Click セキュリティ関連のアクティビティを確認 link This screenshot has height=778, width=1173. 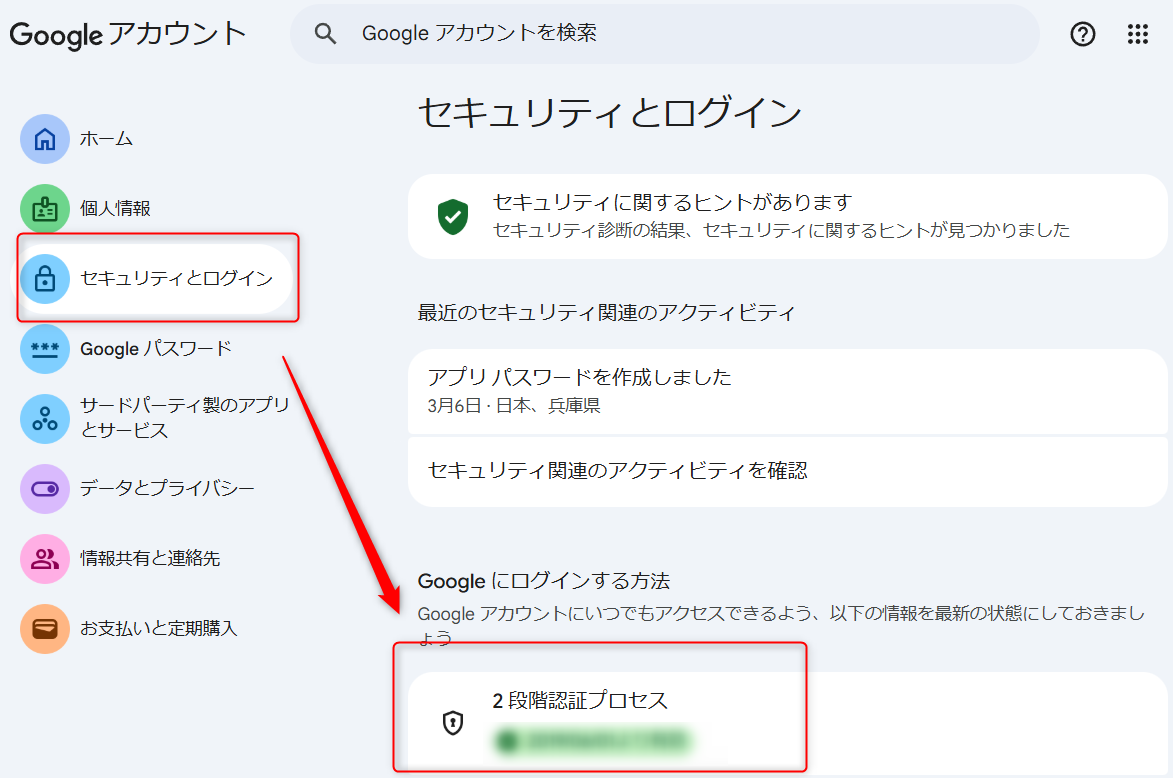coord(617,470)
